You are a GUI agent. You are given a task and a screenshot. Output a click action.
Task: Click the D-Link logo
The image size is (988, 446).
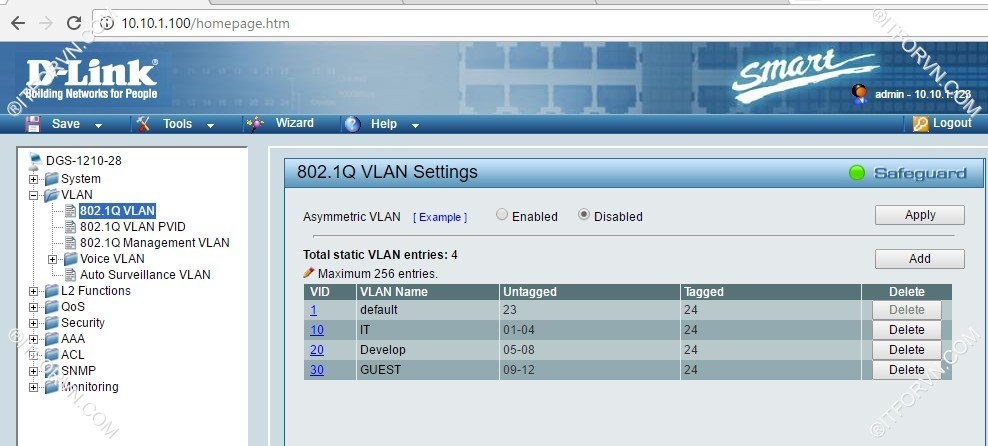click(x=90, y=77)
